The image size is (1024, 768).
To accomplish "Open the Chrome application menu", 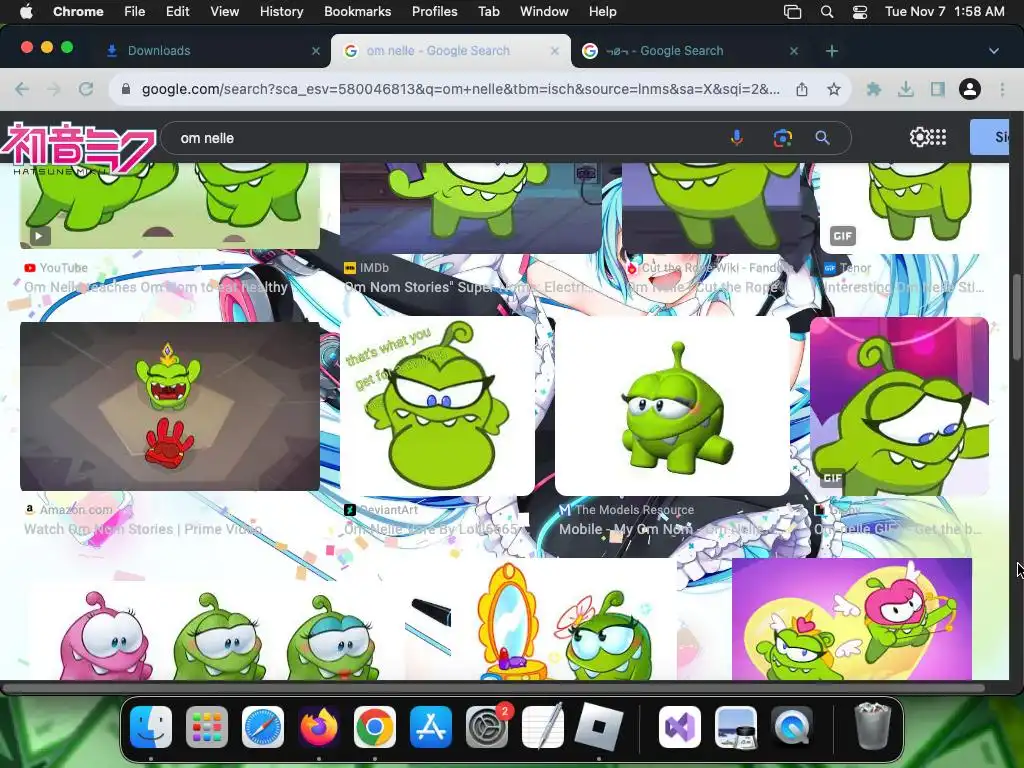I will (78, 12).
